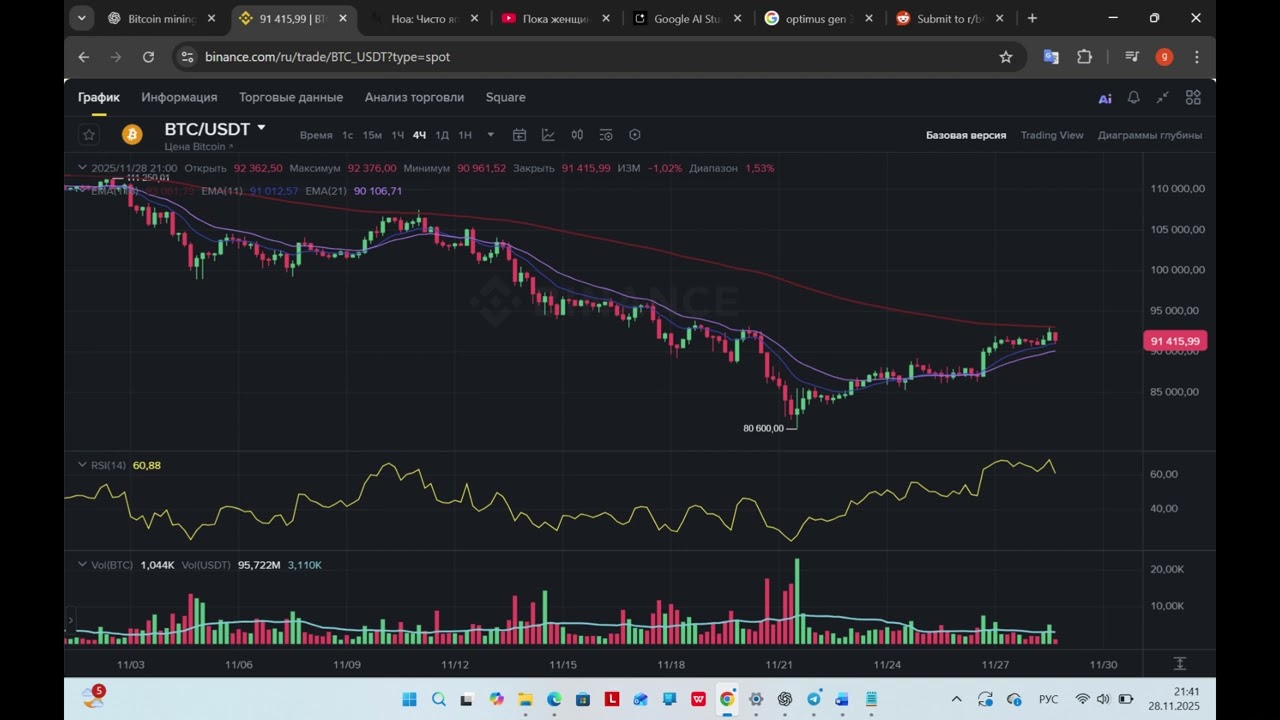Select the 15м timeframe
The image size is (1280, 720).
point(372,135)
